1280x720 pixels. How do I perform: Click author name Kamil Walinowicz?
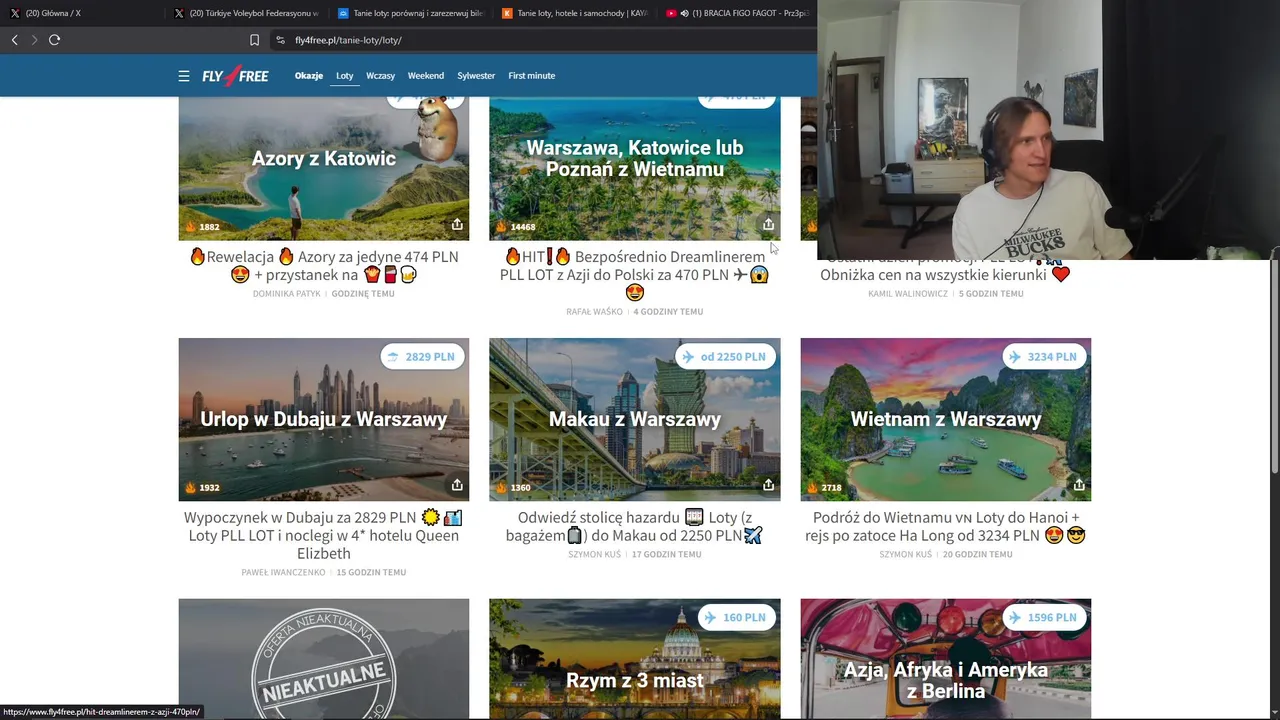pyautogui.click(x=909, y=294)
